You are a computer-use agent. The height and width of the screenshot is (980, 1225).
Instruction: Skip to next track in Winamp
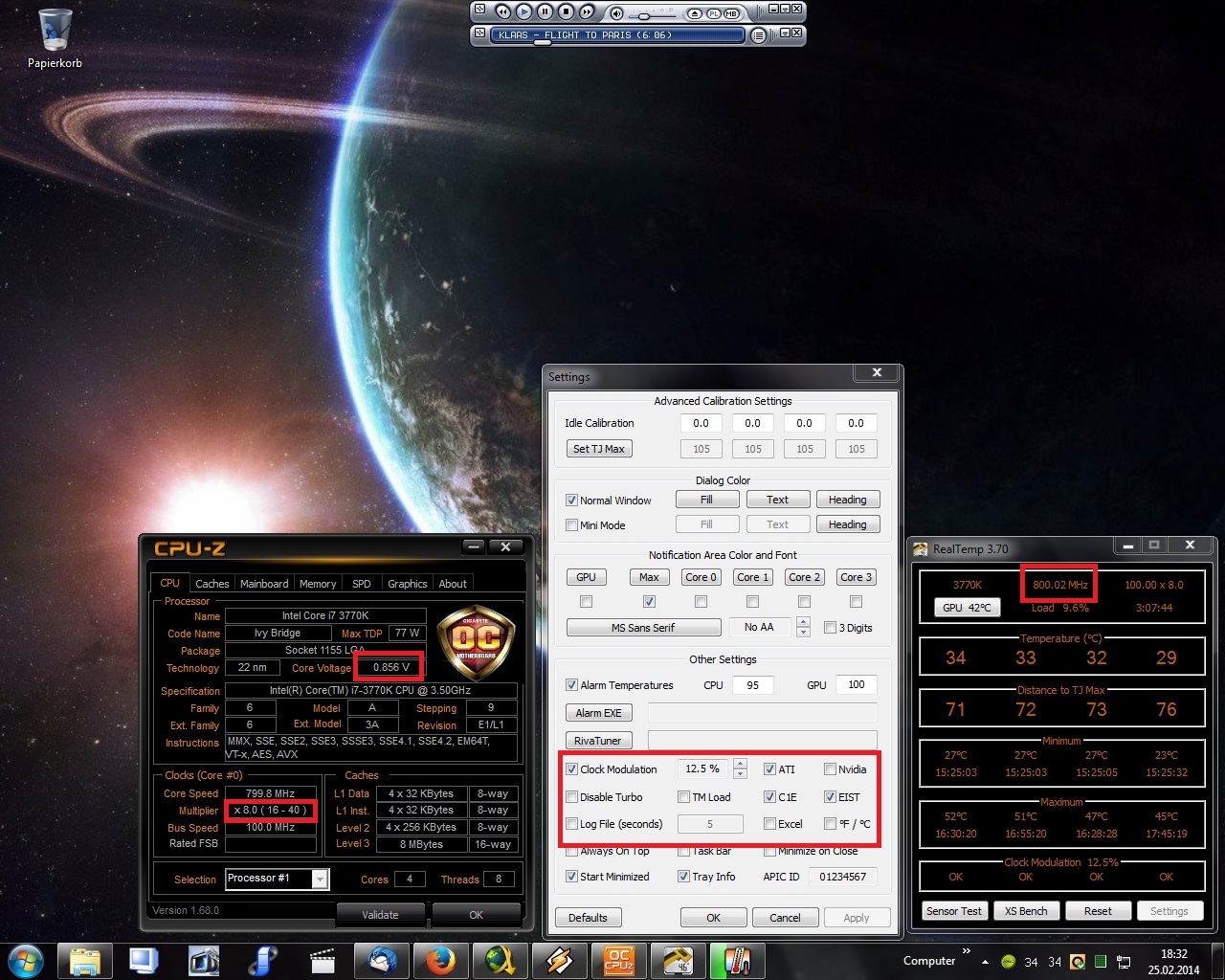[587, 11]
